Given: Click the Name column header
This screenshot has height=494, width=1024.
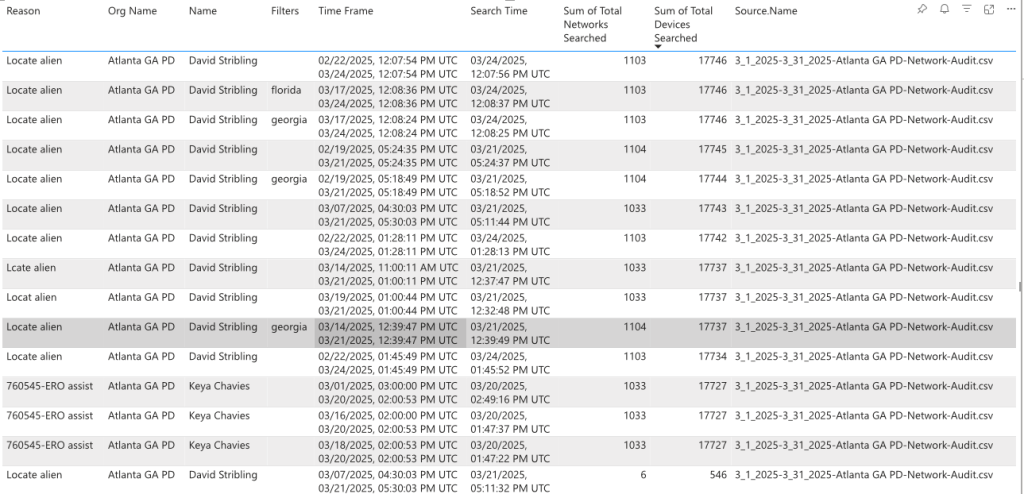Looking at the screenshot, I should (x=202, y=11).
